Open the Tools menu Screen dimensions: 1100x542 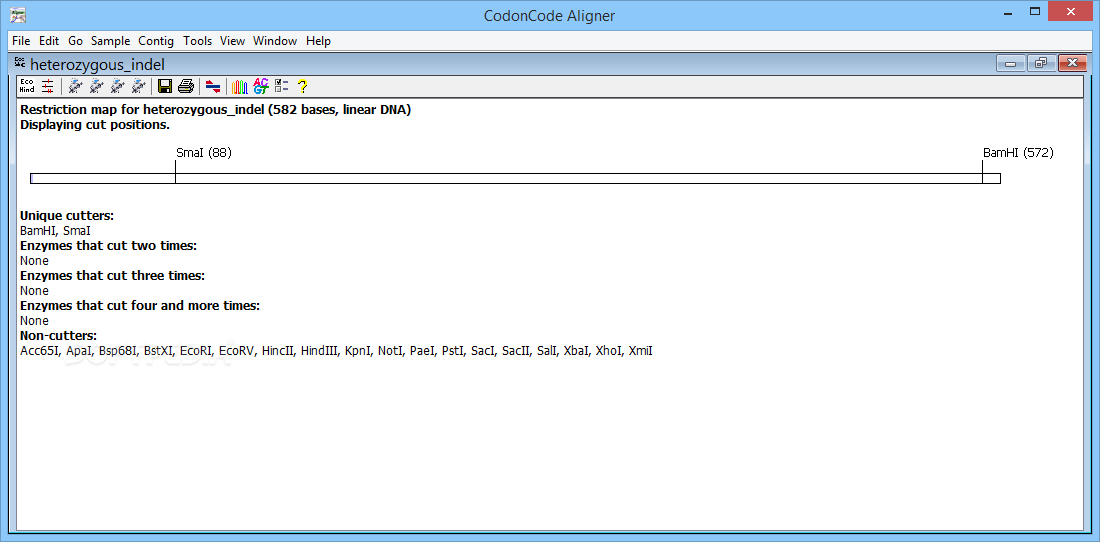198,41
